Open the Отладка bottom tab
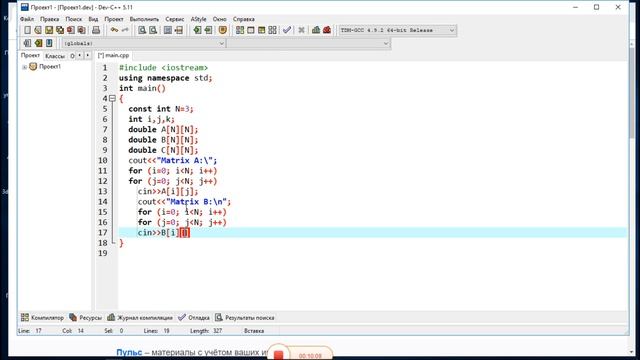Viewport: 640px width, 360px height. [x=194, y=318]
